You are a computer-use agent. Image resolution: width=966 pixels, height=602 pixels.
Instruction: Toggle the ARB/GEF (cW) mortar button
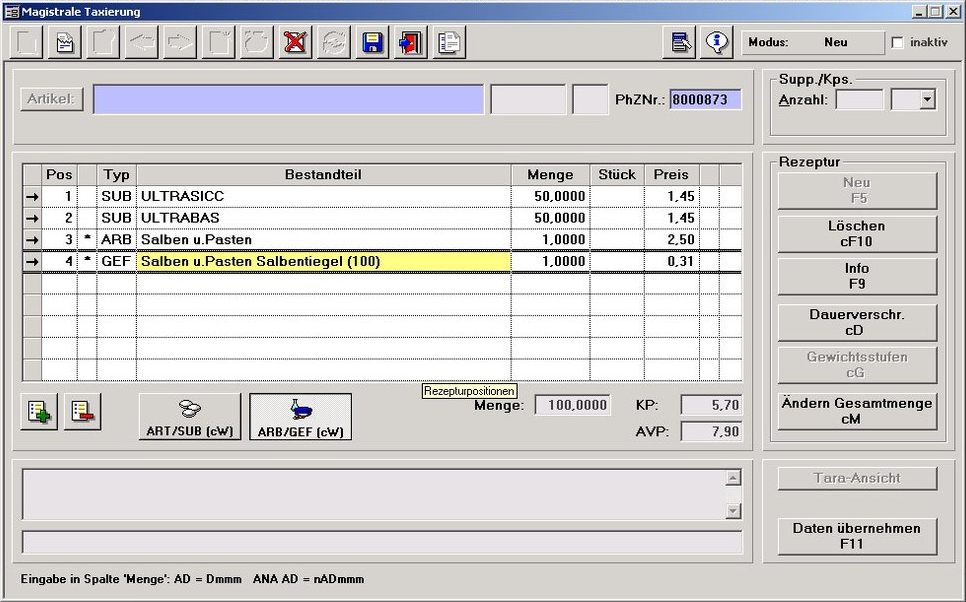300,416
